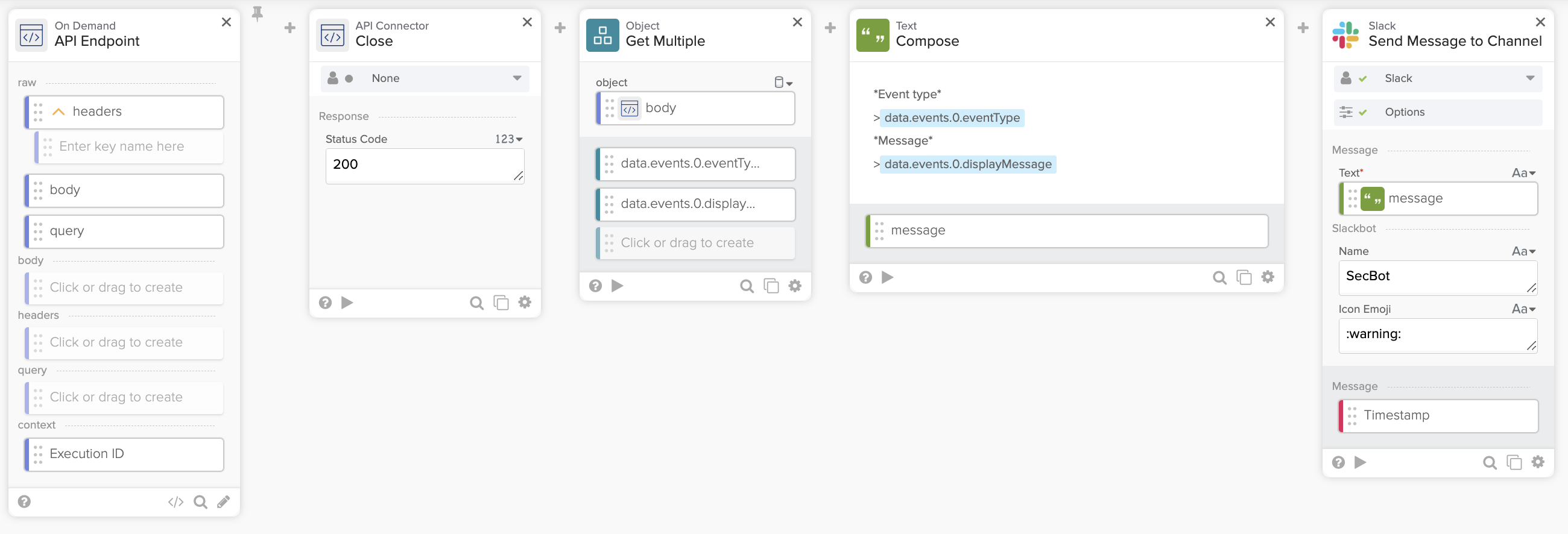The height and width of the screenshot is (534, 1568).
Task: Collapse the headers key in raw section
Action: [59, 112]
